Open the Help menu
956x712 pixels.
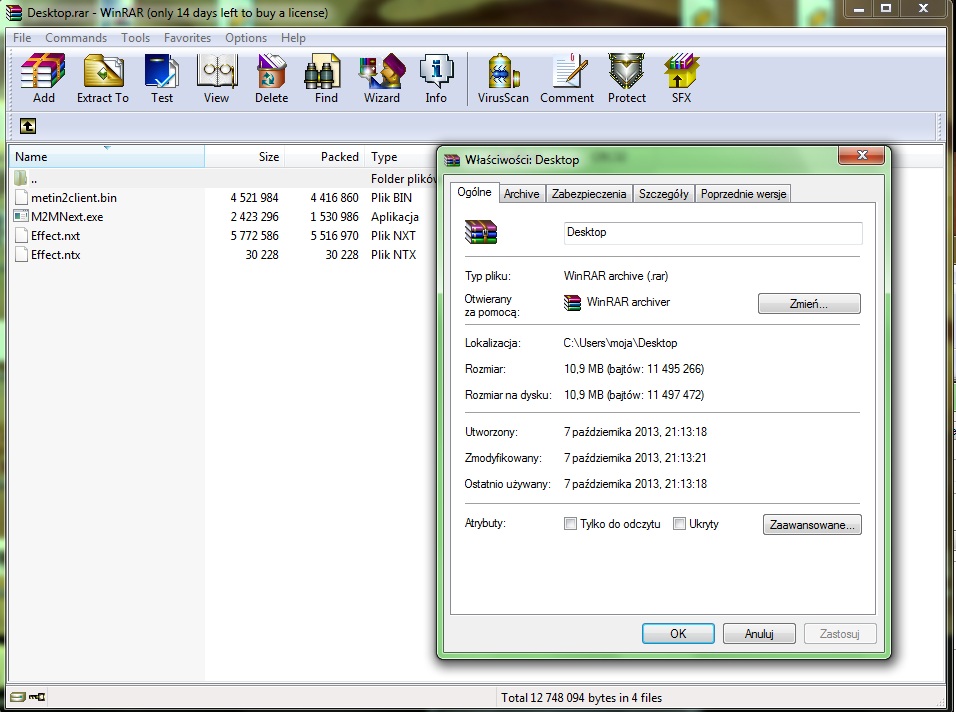coord(293,38)
